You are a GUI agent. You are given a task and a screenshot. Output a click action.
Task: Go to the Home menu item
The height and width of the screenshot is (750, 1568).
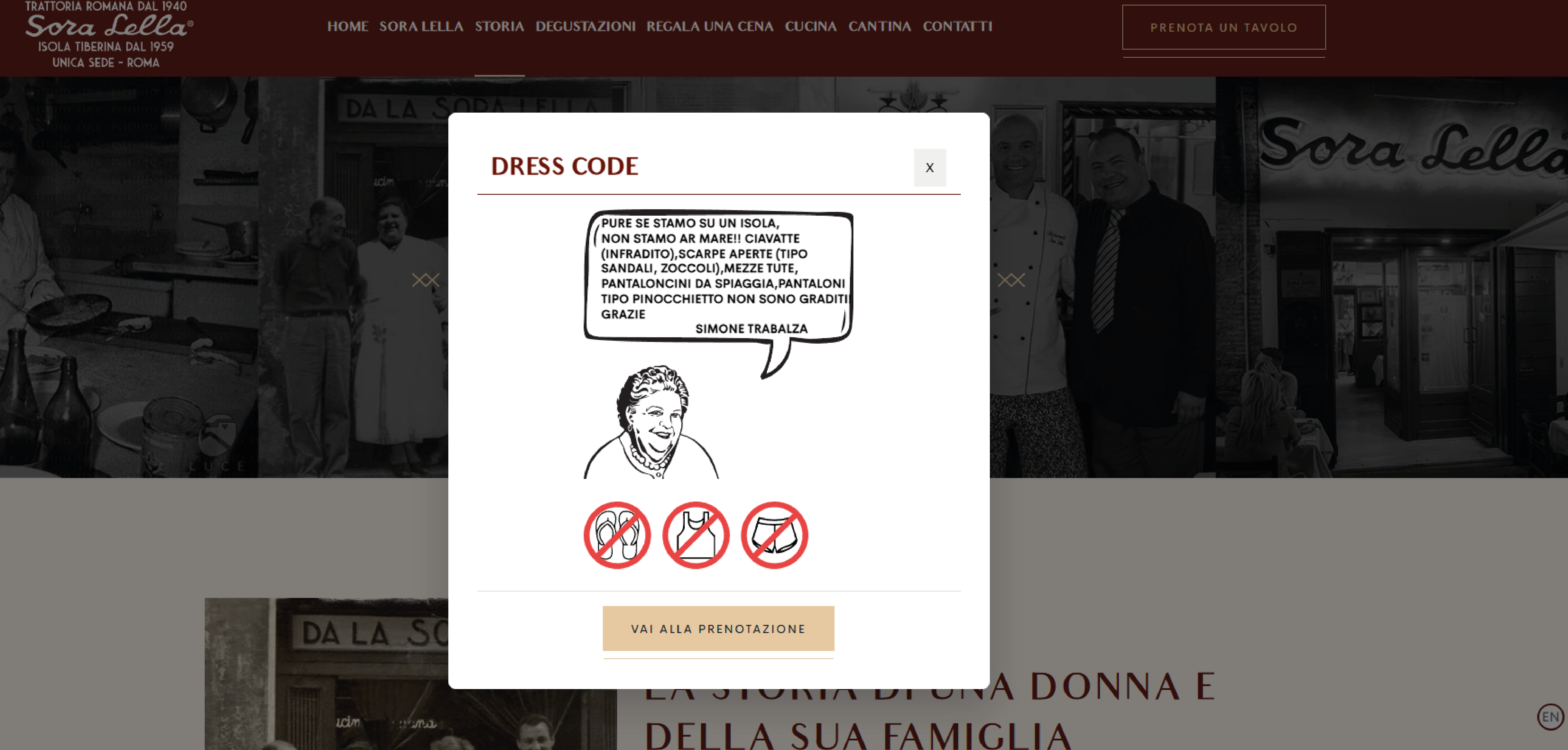[x=348, y=26]
